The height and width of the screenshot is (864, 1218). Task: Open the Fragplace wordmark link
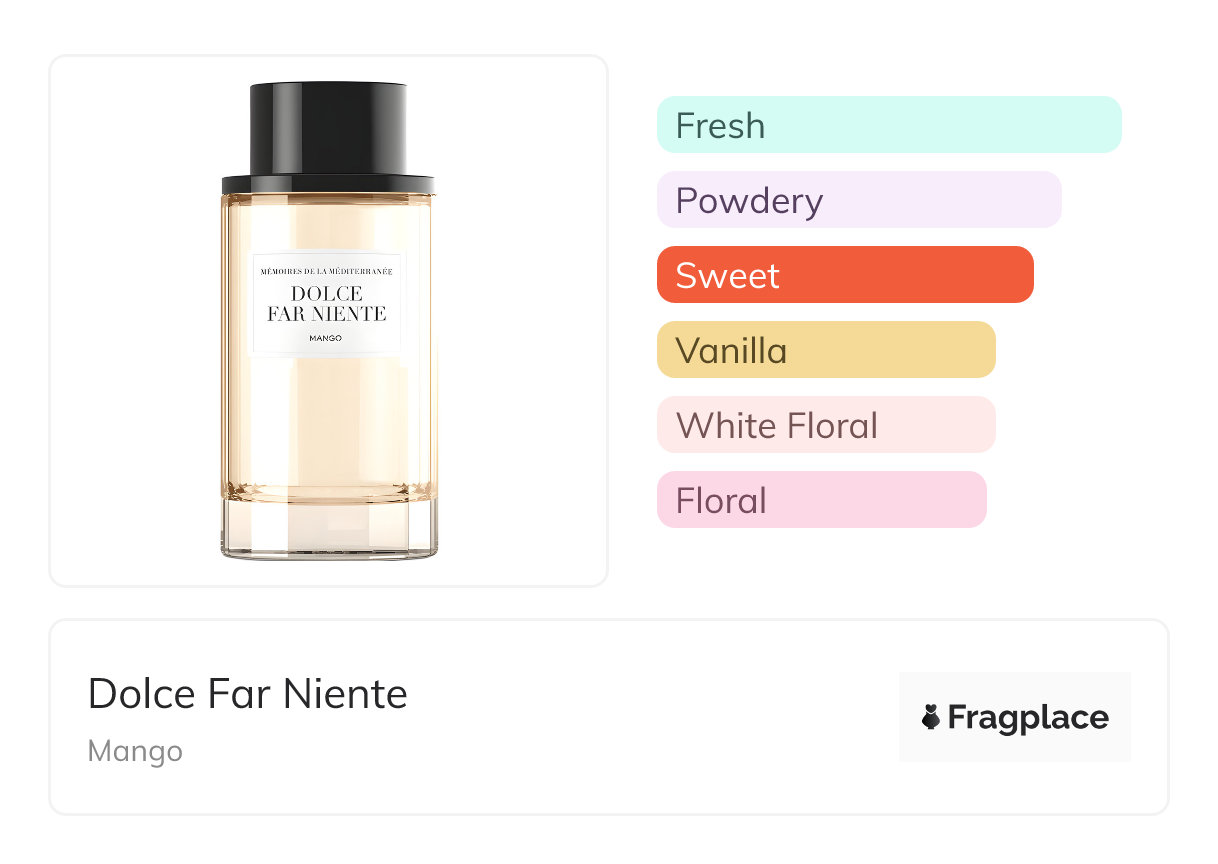1028,718
